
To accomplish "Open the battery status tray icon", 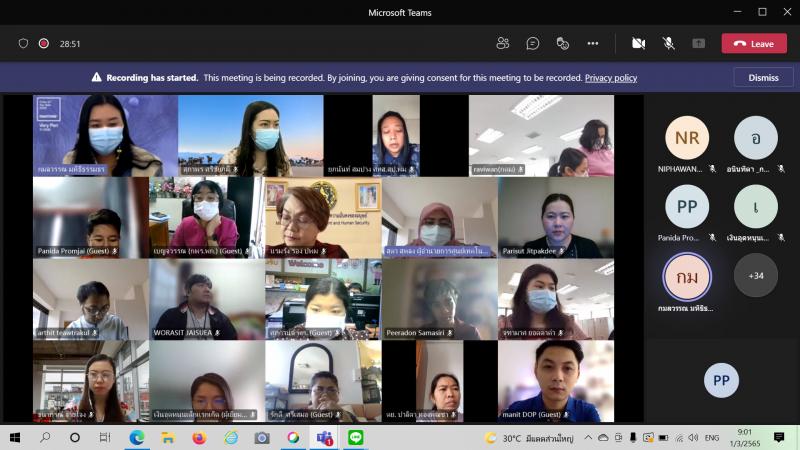I will point(663,438).
